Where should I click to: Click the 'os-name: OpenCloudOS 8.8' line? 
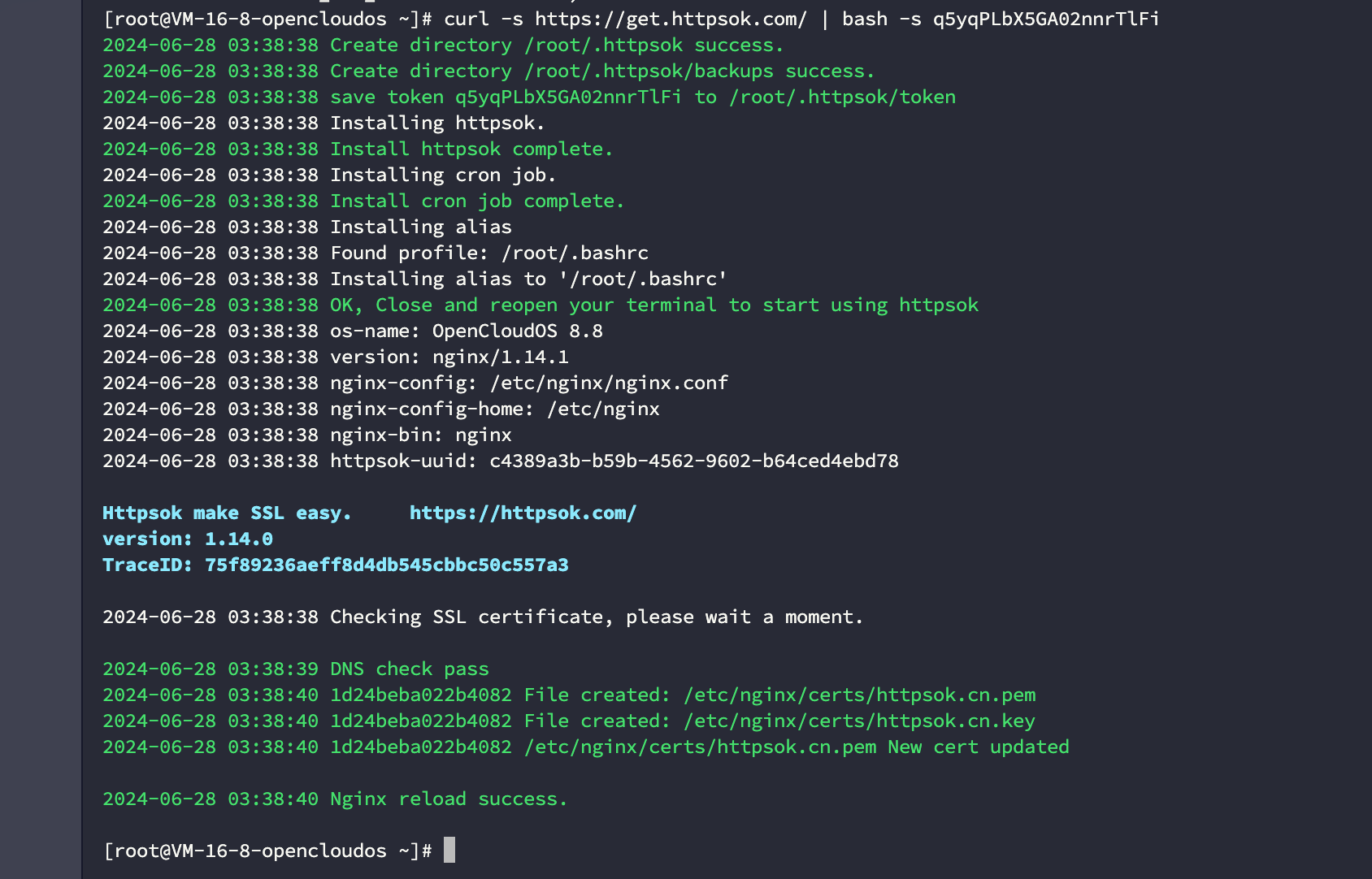[353, 331]
